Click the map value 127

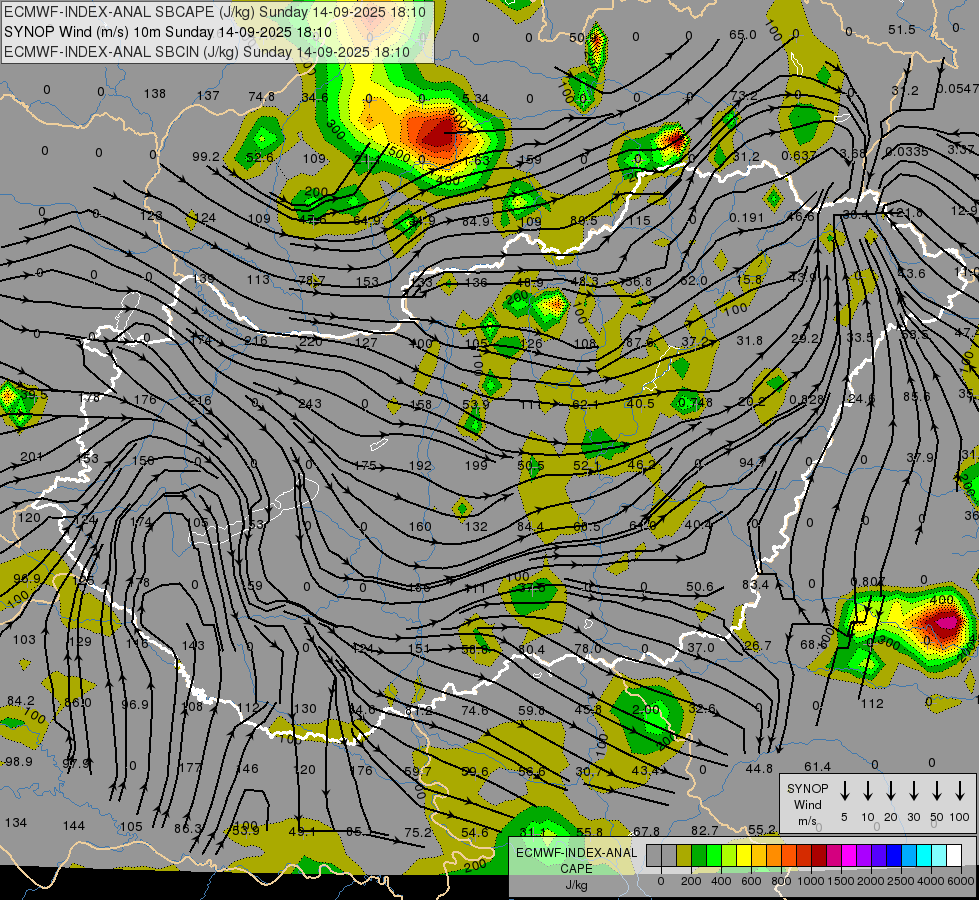click(x=366, y=342)
